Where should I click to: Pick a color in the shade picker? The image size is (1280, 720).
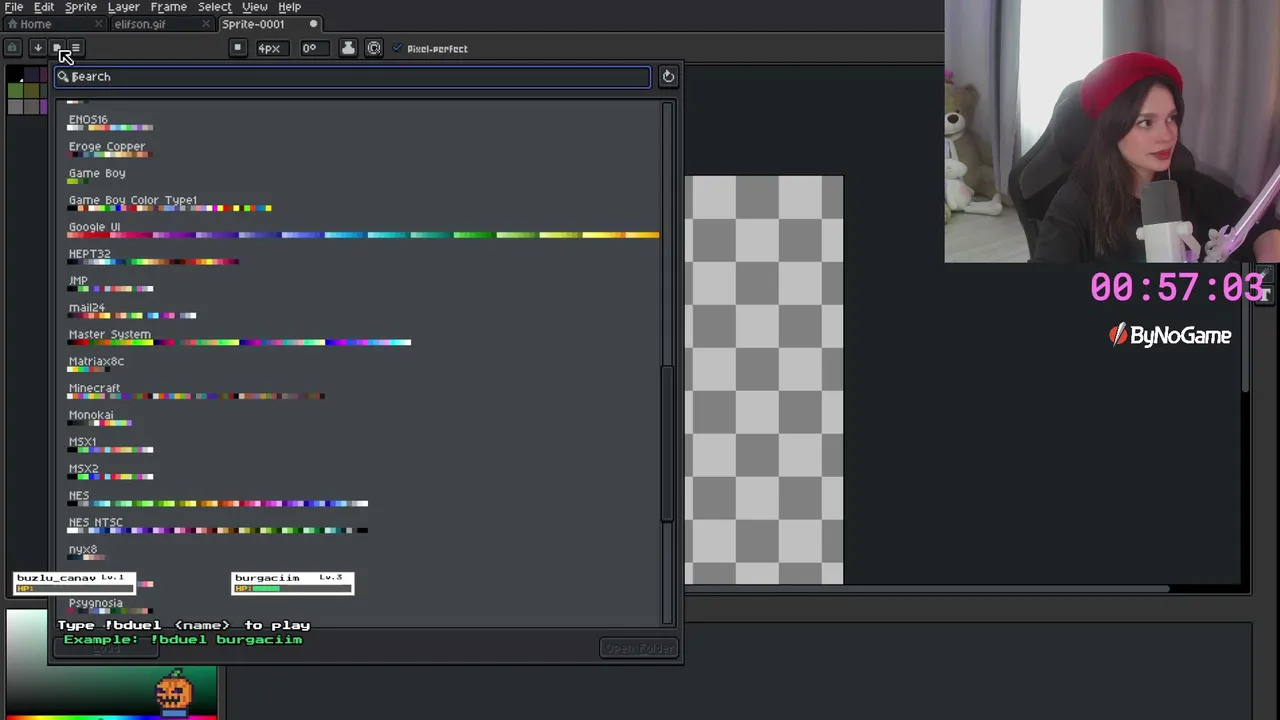[x=111, y=661]
